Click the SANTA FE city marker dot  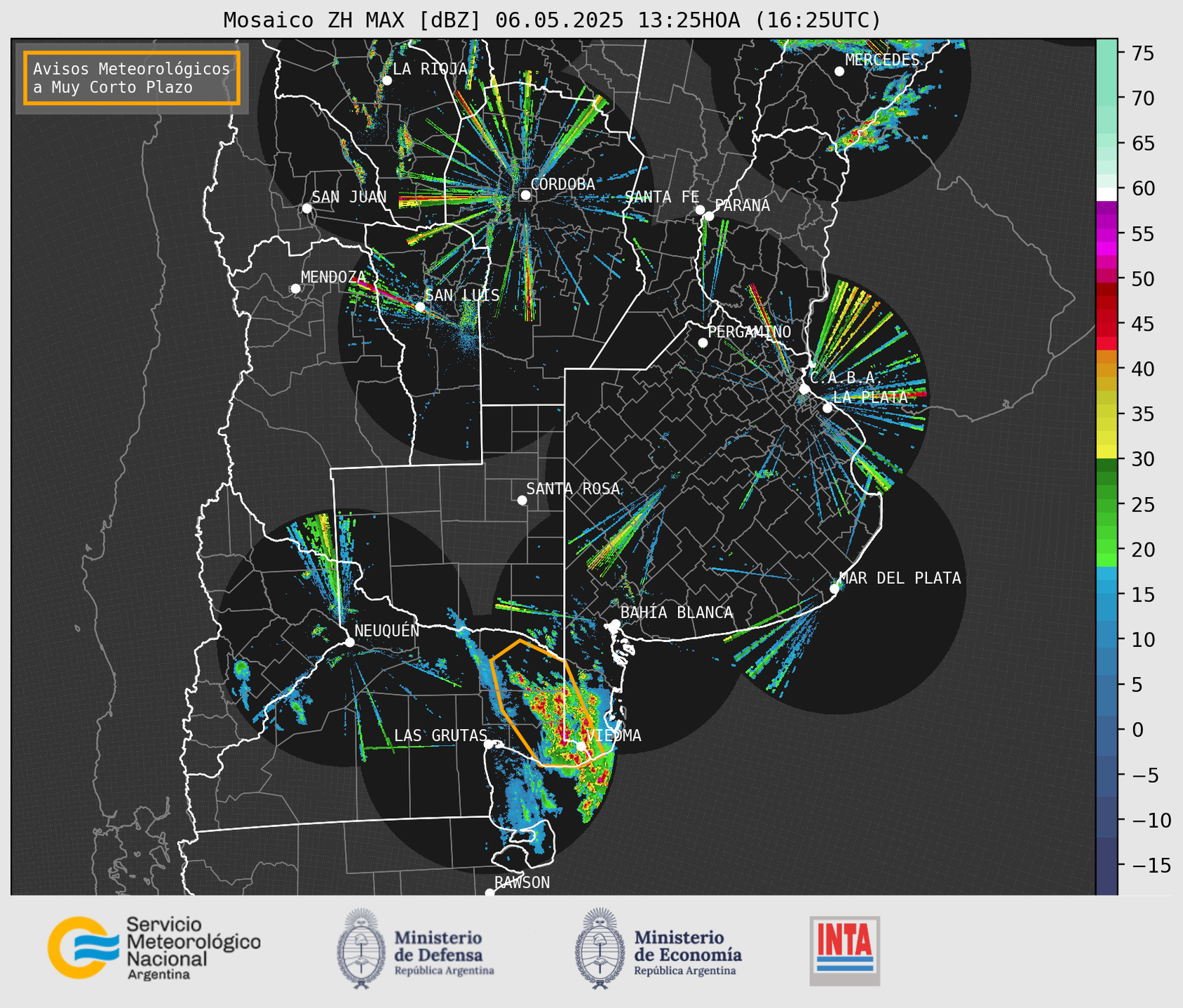tap(700, 210)
